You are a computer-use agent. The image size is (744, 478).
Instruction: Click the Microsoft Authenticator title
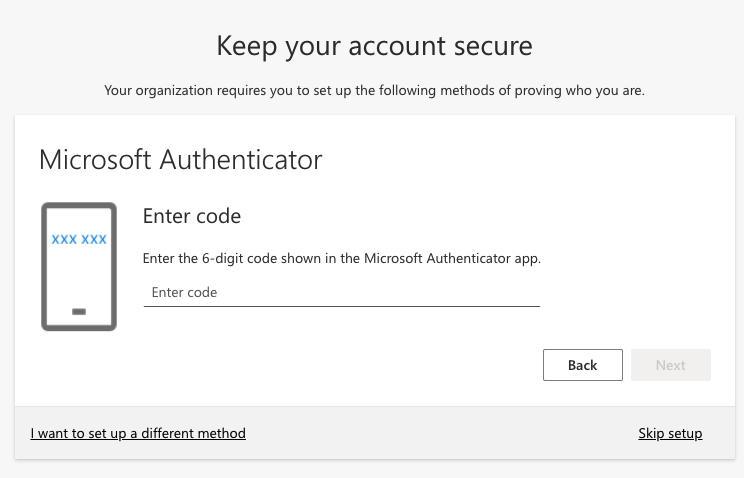click(x=180, y=159)
